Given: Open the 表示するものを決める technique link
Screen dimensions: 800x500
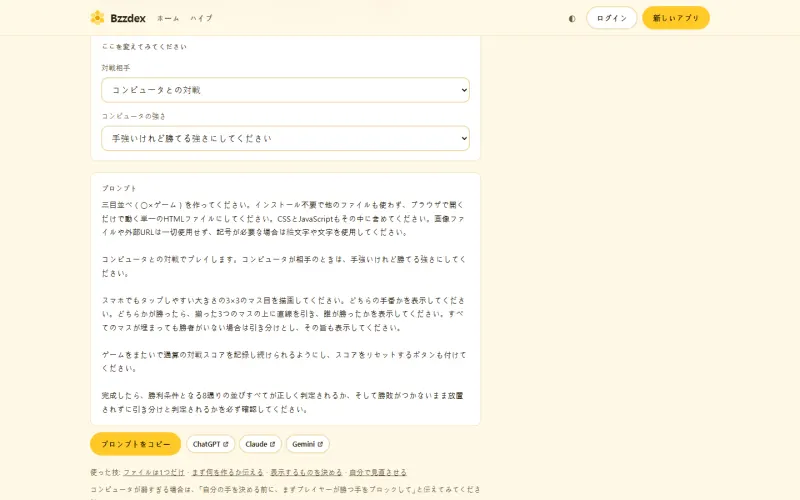Looking at the screenshot, I should (306, 472).
